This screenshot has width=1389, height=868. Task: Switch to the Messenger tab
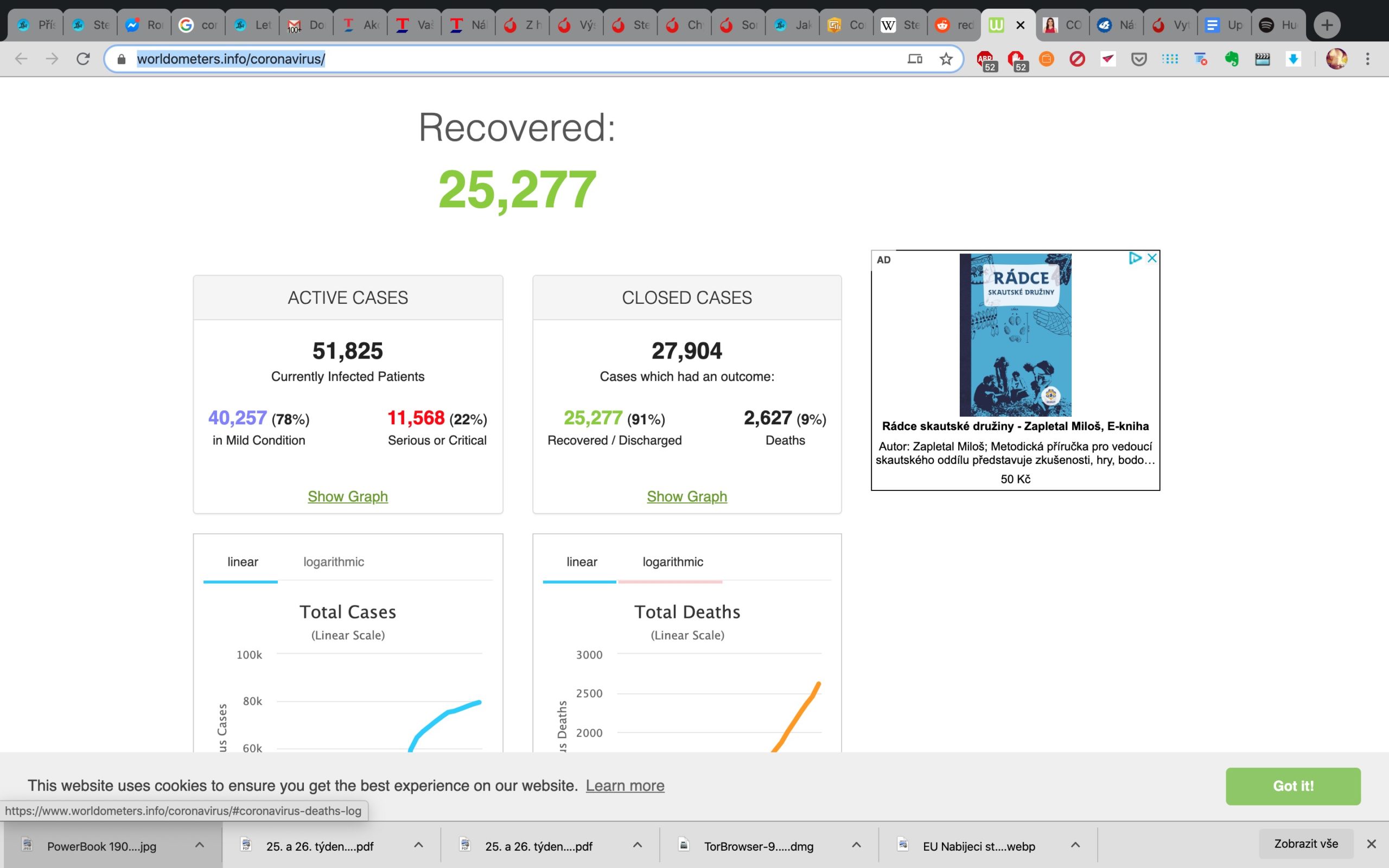(143, 25)
